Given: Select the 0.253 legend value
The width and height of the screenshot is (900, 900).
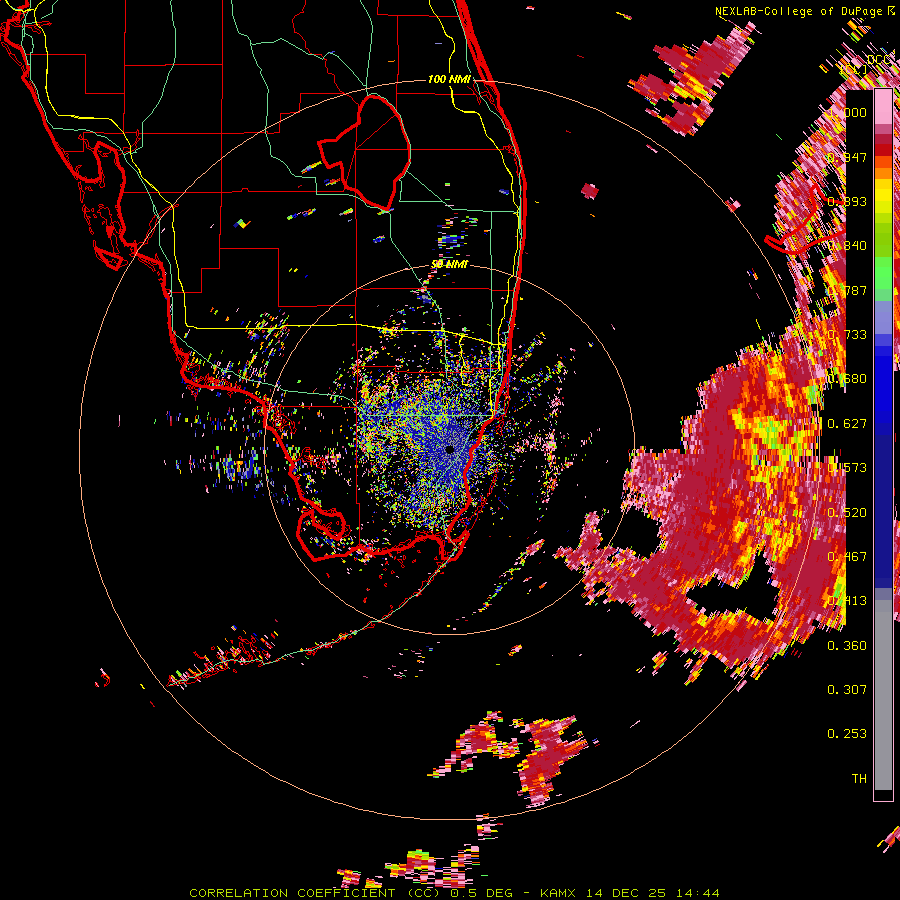Looking at the screenshot, I should [847, 734].
